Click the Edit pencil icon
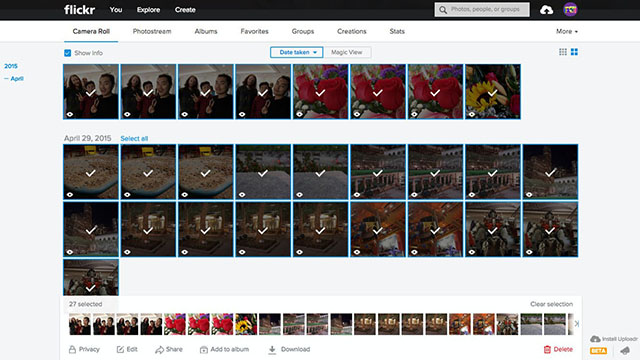The height and width of the screenshot is (360, 640). [x=120, y=349]
